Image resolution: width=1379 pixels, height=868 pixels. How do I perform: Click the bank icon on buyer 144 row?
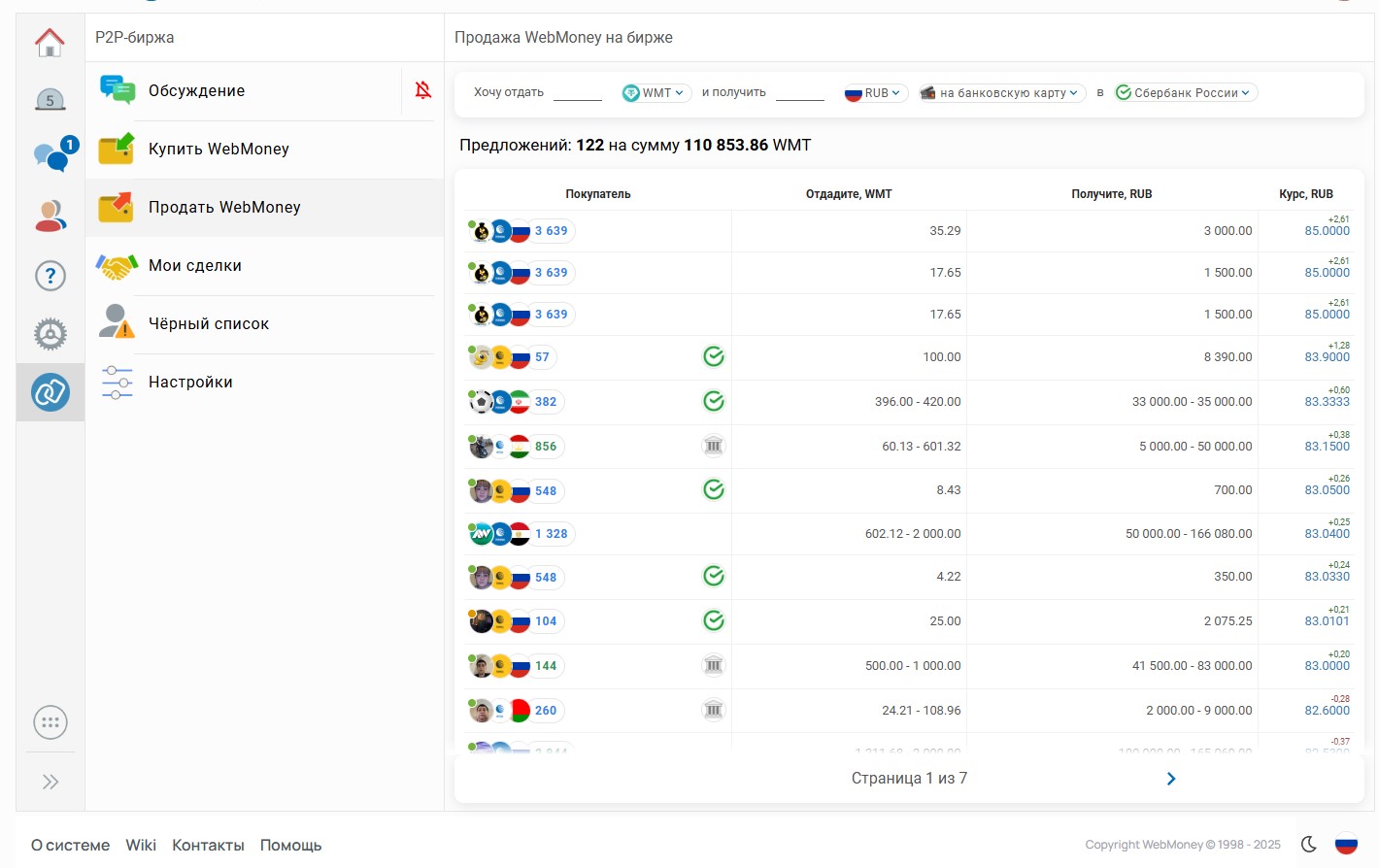click(x=714, y=666)
